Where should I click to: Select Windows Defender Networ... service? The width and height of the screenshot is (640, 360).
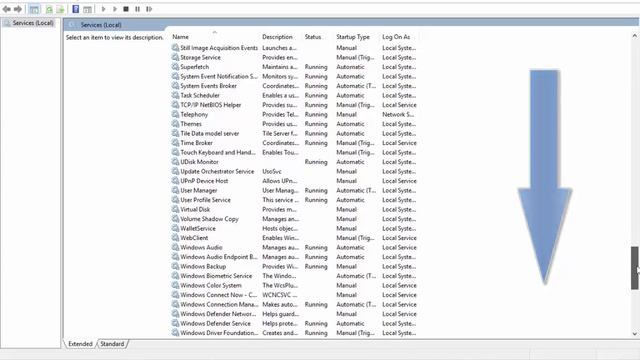pyautogui.click(x=218, y=314)
